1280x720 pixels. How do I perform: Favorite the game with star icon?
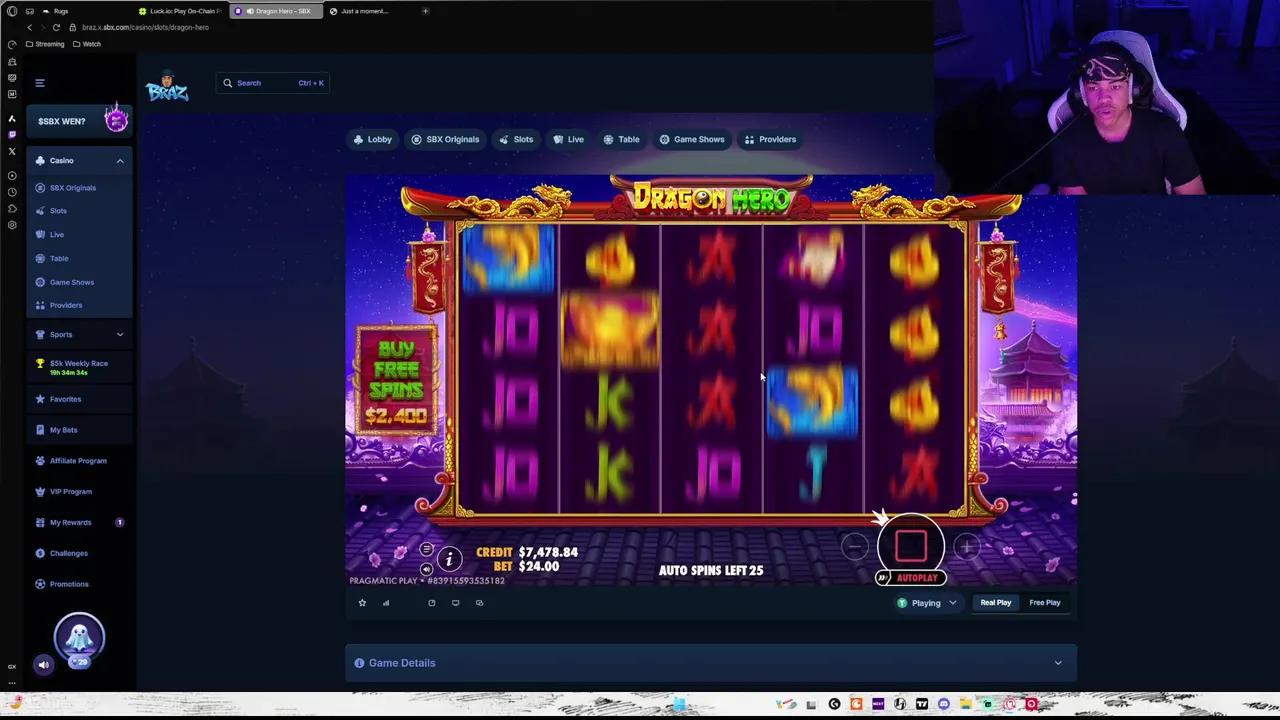click(x=362, y=603)
